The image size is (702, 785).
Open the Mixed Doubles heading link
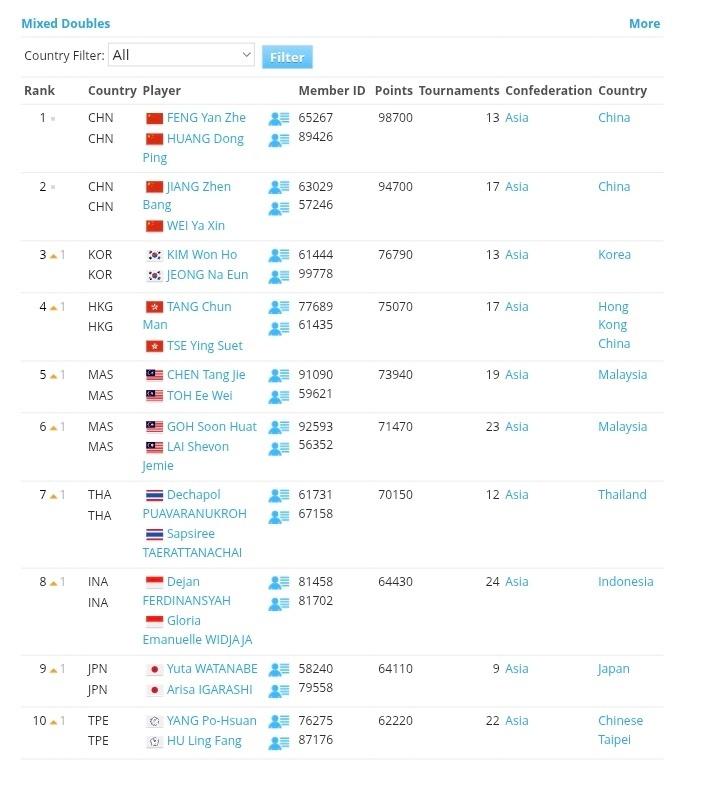pyautogui.click(x=66, y=24)
